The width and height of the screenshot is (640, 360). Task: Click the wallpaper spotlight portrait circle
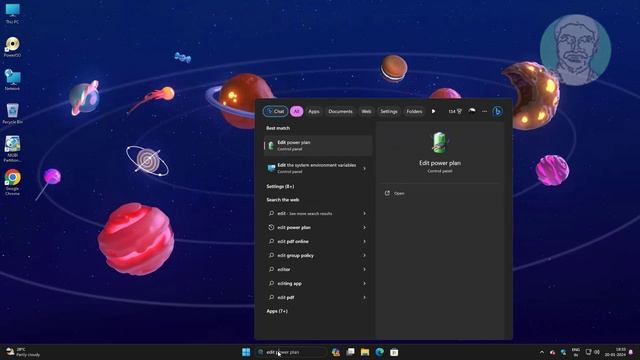coord(576,50)
